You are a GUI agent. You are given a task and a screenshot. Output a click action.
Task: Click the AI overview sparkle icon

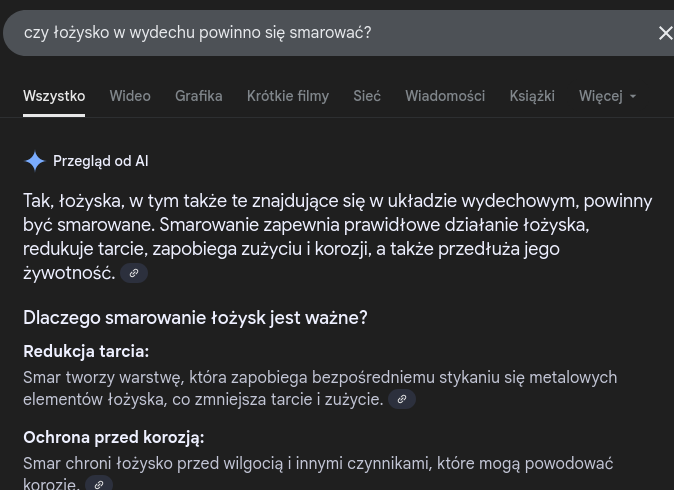pyautogui.click(x=35, y=161)
